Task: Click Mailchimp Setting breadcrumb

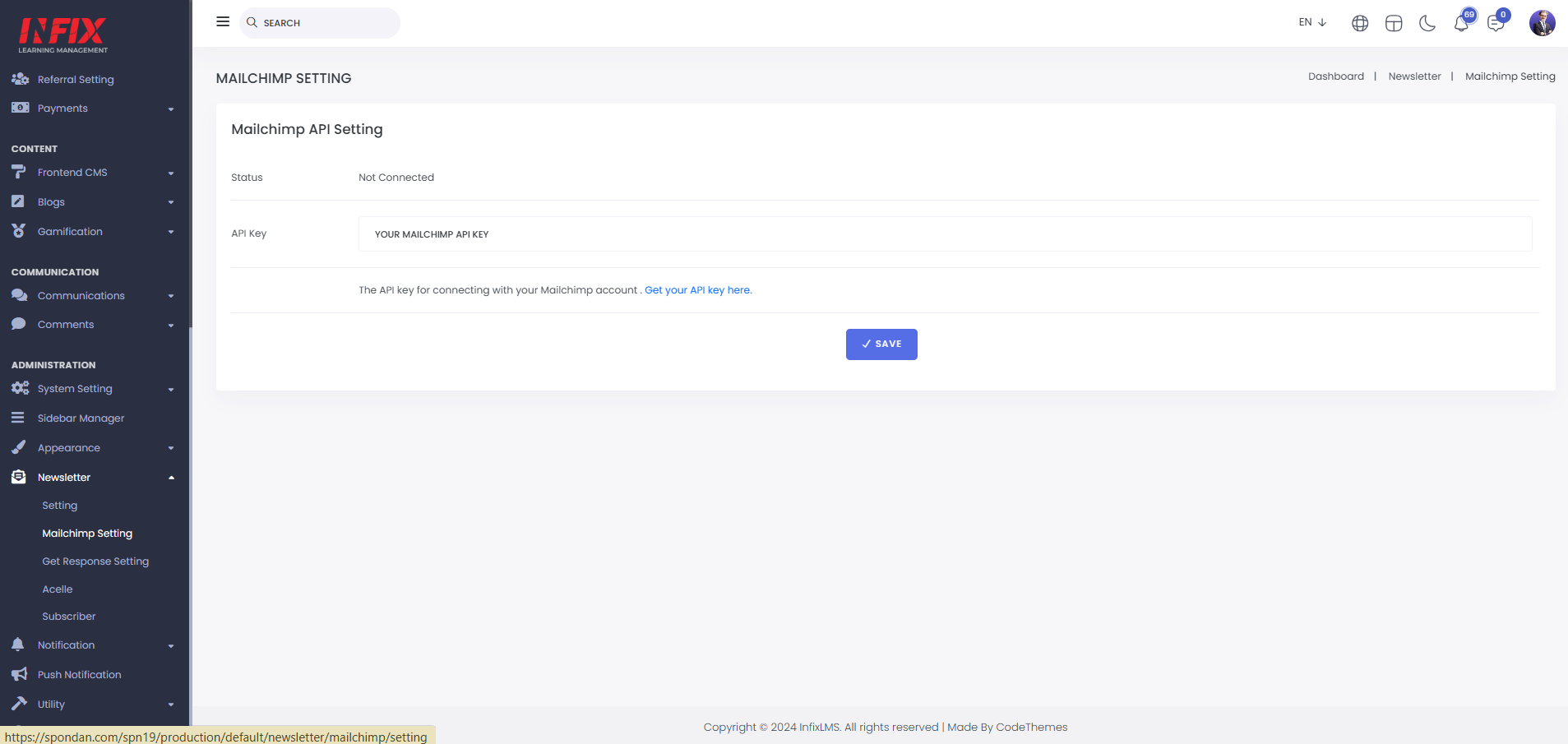Action: 1510,76
